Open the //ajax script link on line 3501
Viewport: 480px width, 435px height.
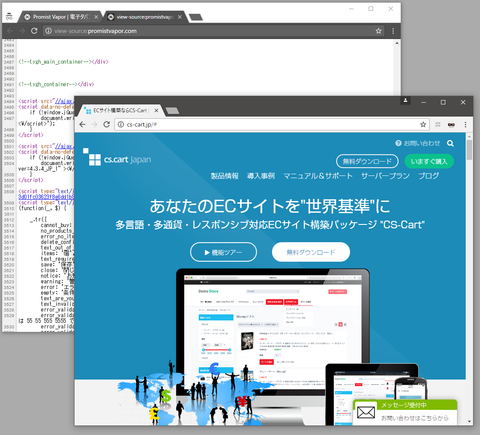pyautogui.click(x=64, y=146)
